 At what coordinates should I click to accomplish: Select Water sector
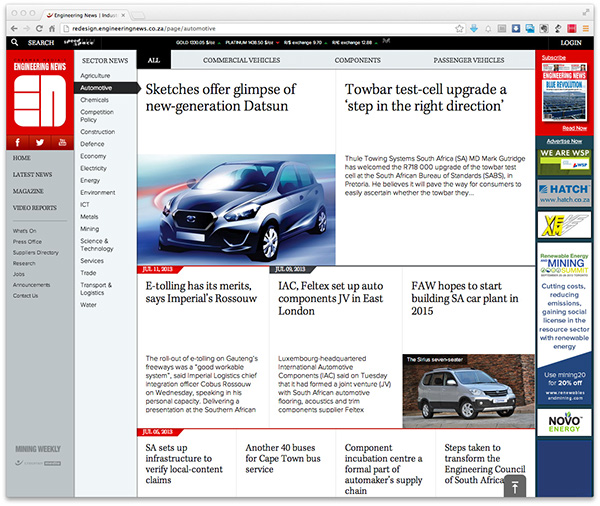point(88,305)
